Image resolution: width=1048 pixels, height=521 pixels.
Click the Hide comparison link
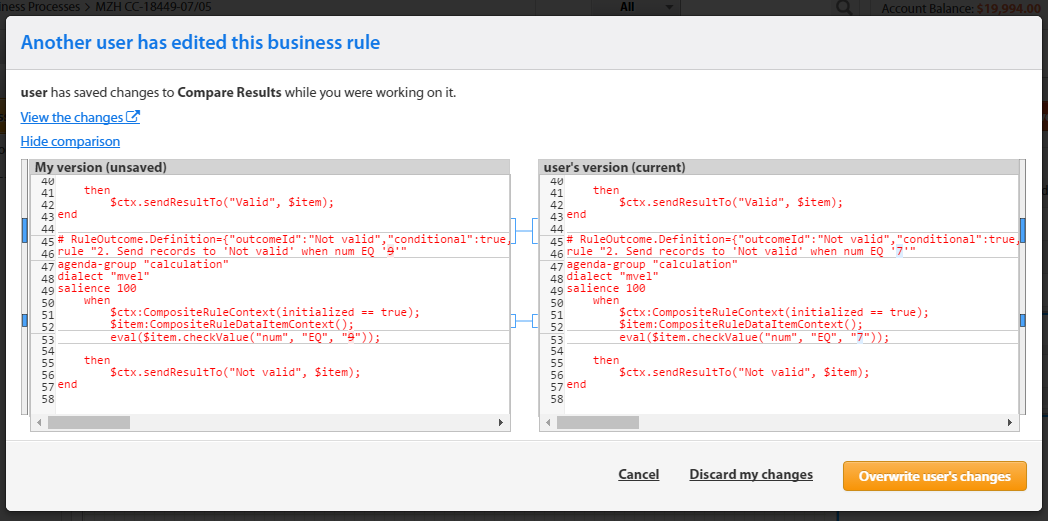coord(70,141)
